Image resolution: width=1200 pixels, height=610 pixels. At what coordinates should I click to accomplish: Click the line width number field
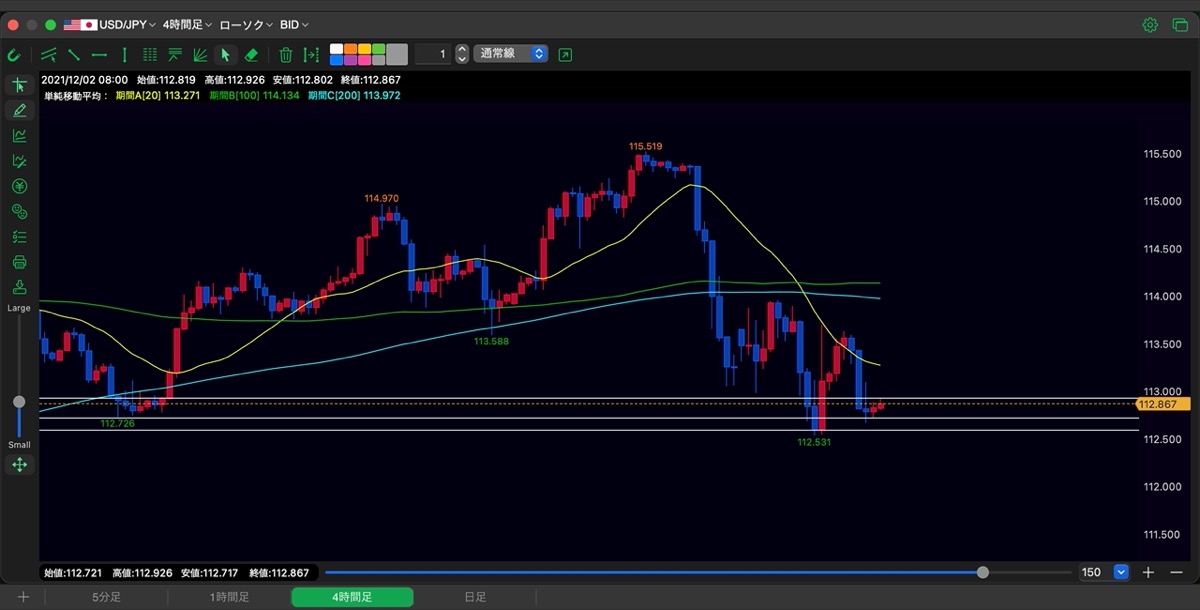pos(433,54)
